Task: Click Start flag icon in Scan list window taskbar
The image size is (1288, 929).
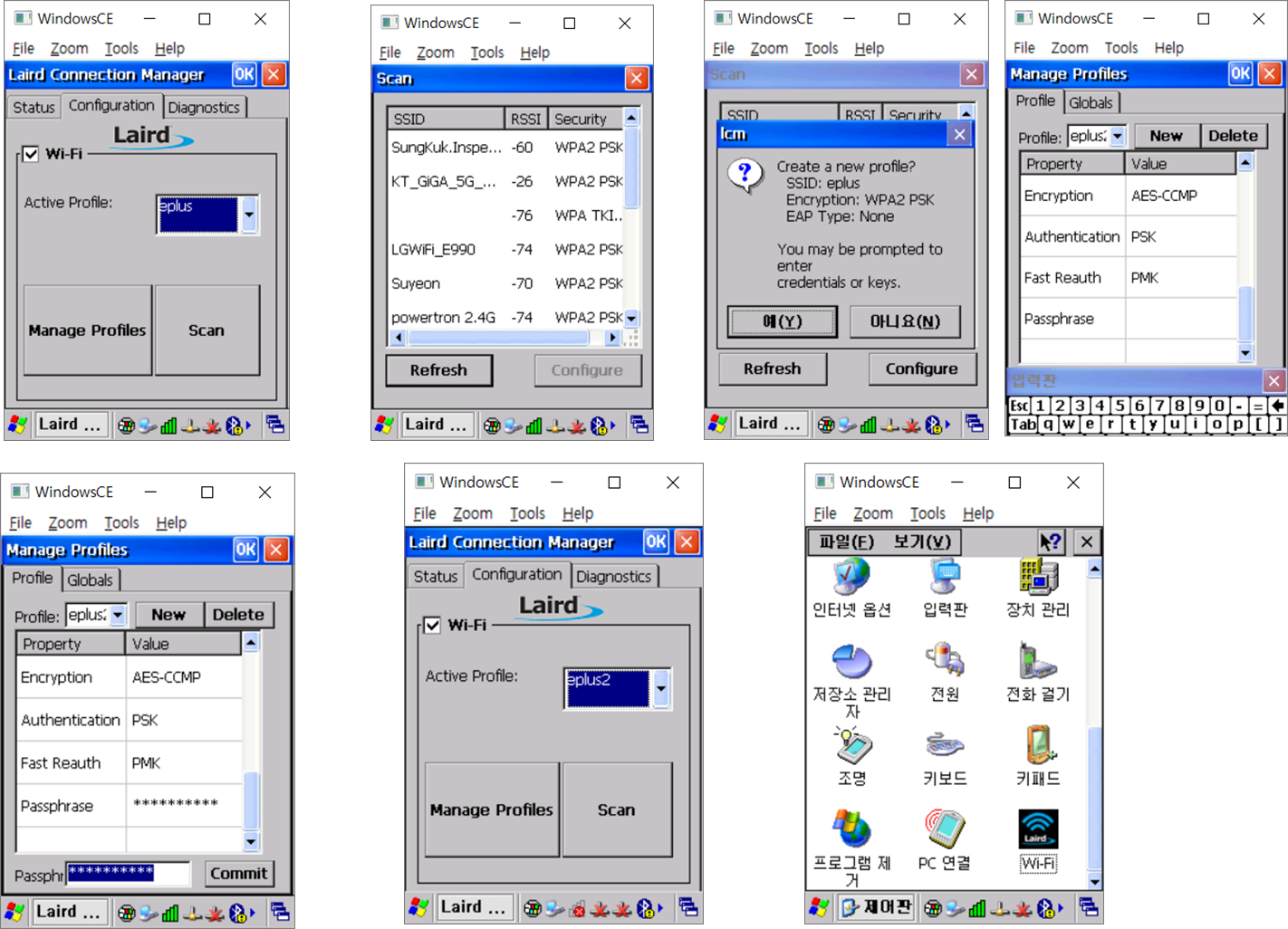Action: pyautogui.click(x=385, y=424)
